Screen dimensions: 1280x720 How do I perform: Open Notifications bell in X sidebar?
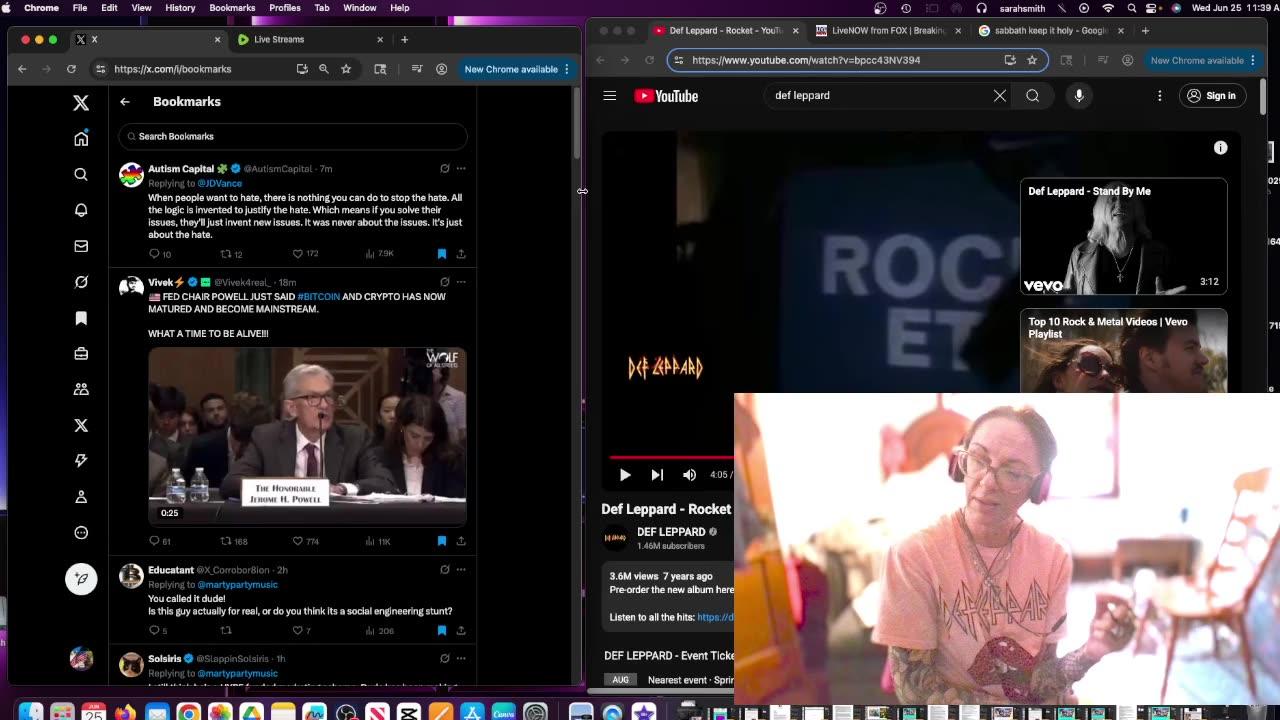coord(81,210)
